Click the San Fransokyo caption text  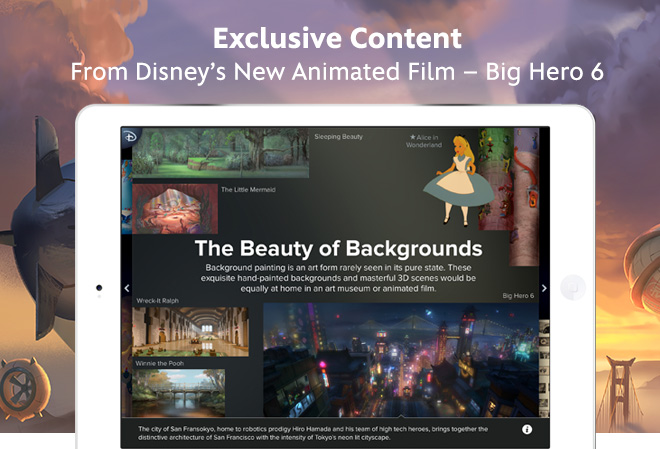pyautogui.click(x=313, y=433)
